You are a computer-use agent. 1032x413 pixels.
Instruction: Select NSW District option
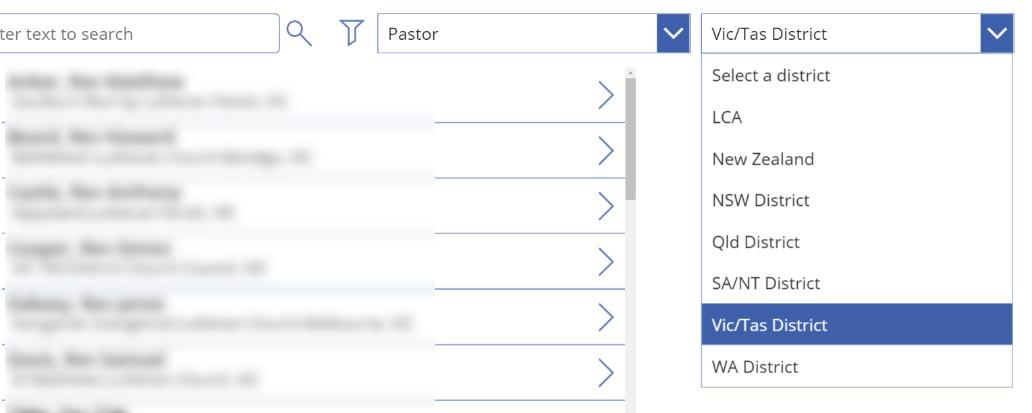[857, 200]
